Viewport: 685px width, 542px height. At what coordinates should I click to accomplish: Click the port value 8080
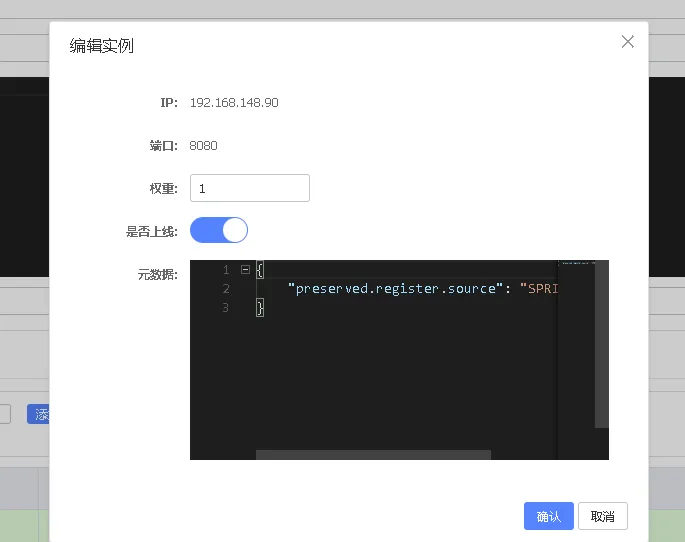203,146
